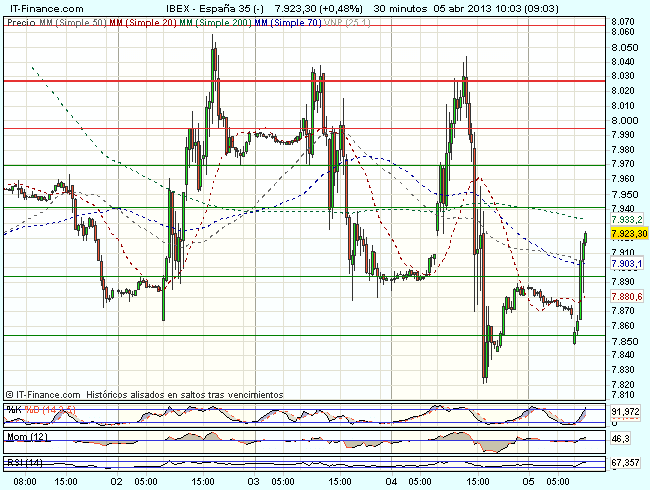Click the IT-Finance.com copyright notice

coord(144,395)
